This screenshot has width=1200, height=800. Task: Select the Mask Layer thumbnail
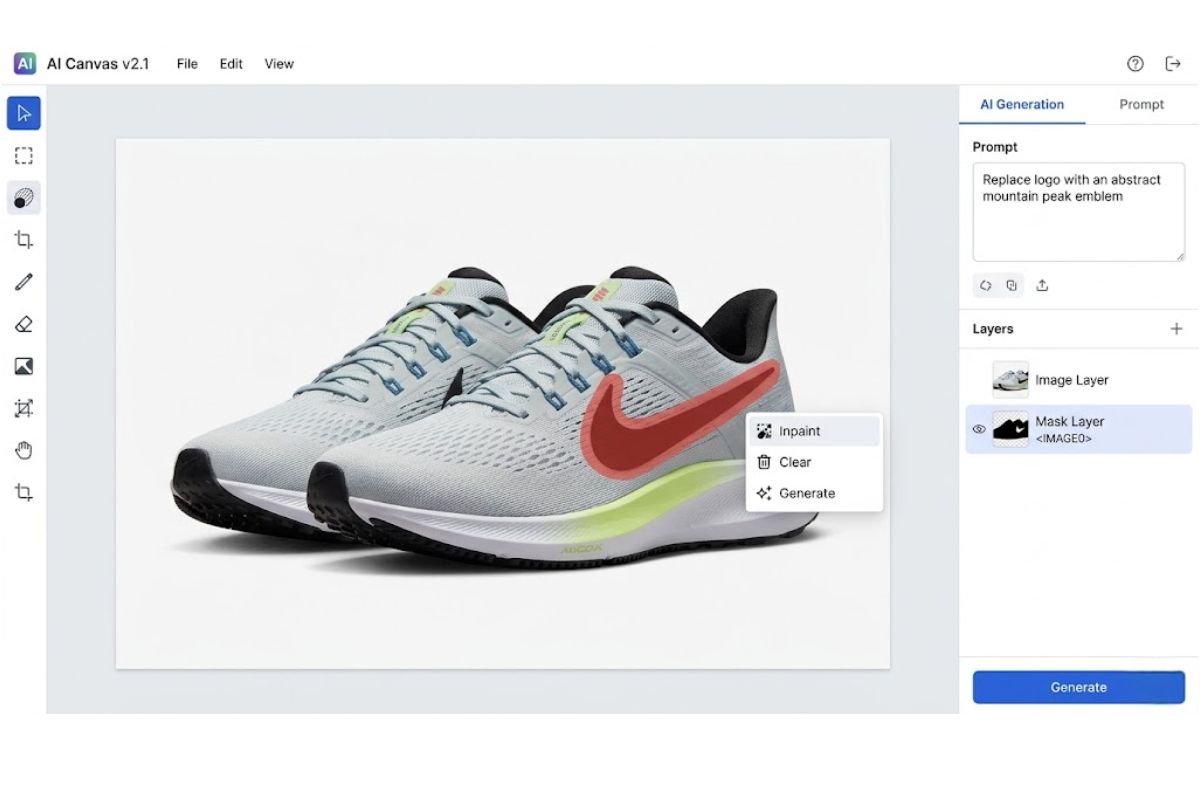(x=1010, y=429)
